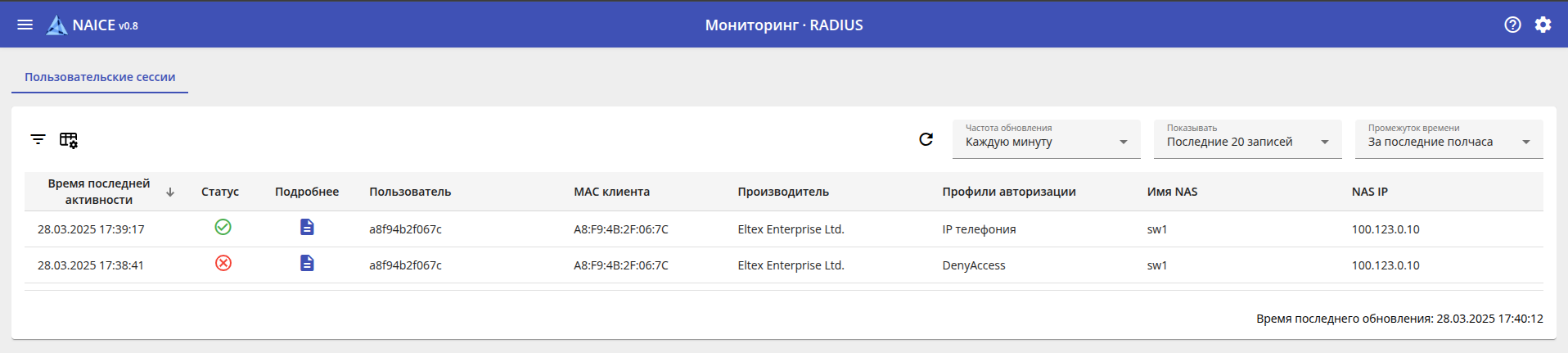The height and width of the screenshot is (353, 1568).
Task: Expand the time interval dropdown
Action: (1449, 139)
